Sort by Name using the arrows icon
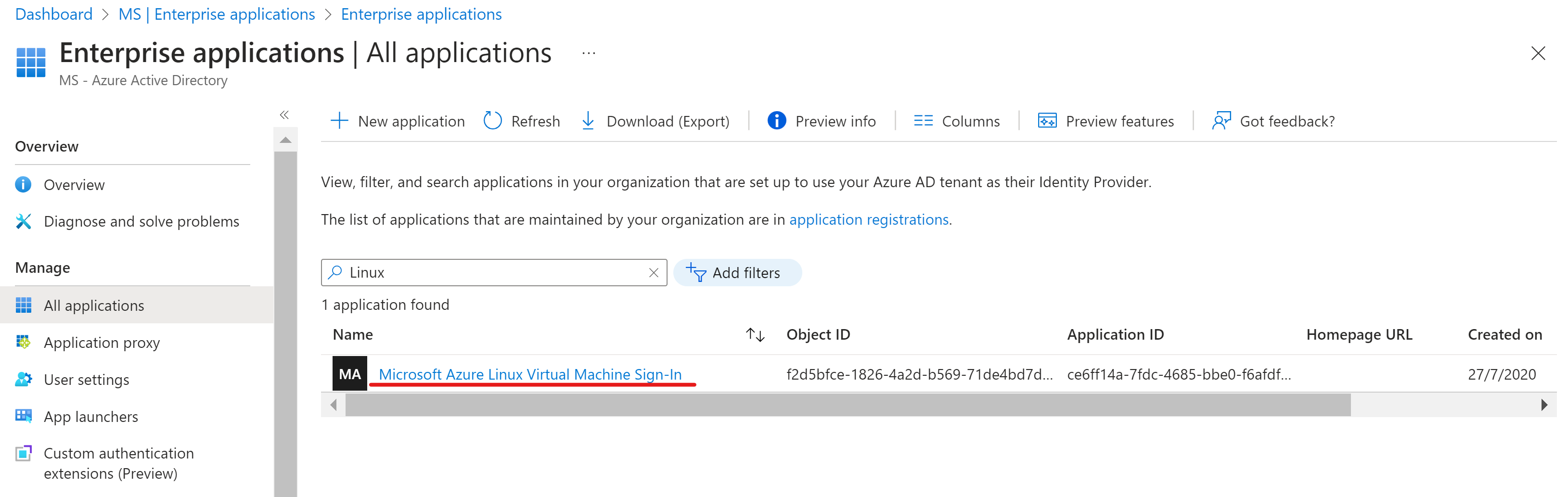This screenshot has height=497, width=1568. [755, 334]
